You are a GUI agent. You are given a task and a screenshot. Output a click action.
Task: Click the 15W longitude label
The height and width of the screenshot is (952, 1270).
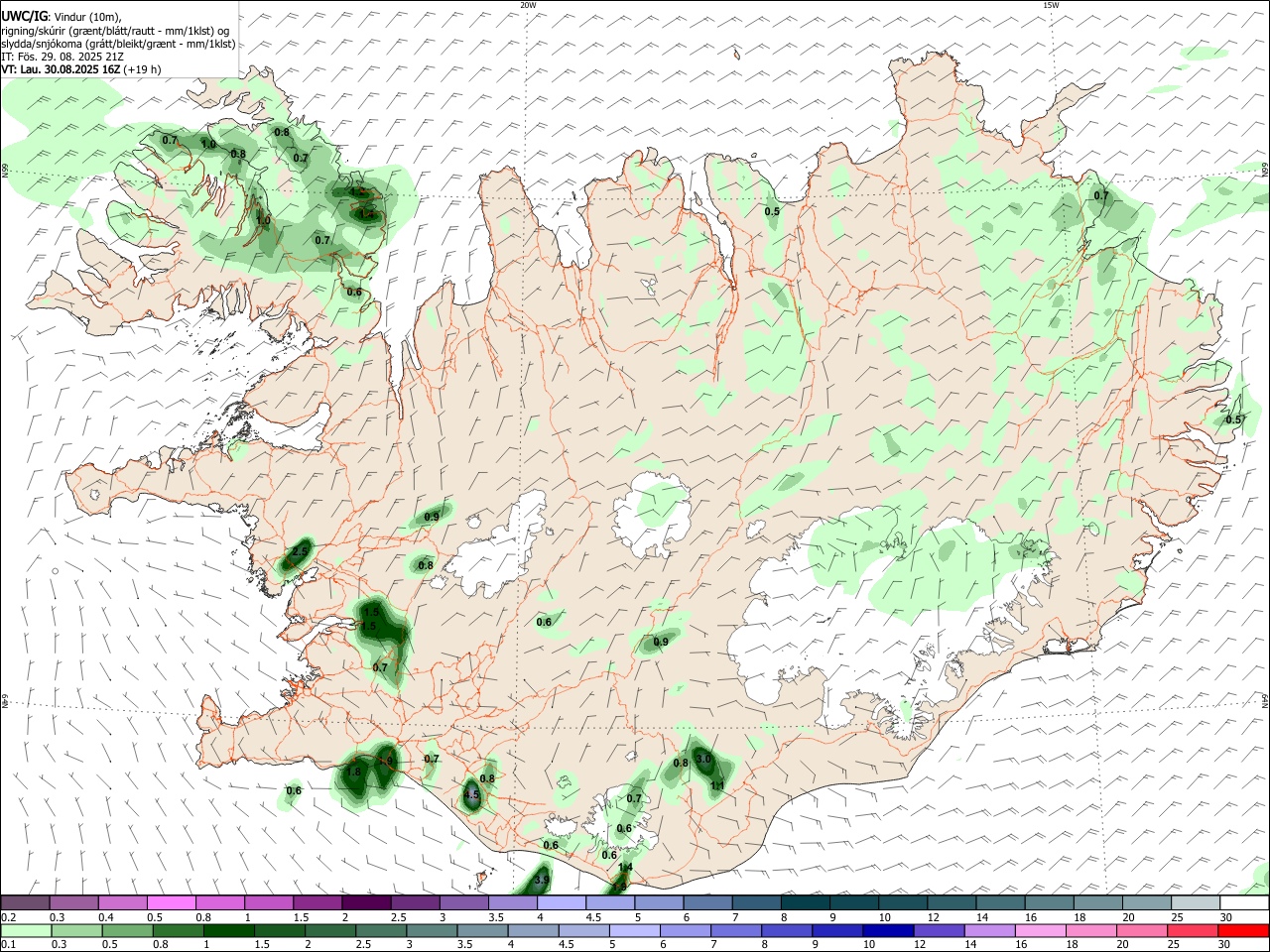coord(1051,5)
